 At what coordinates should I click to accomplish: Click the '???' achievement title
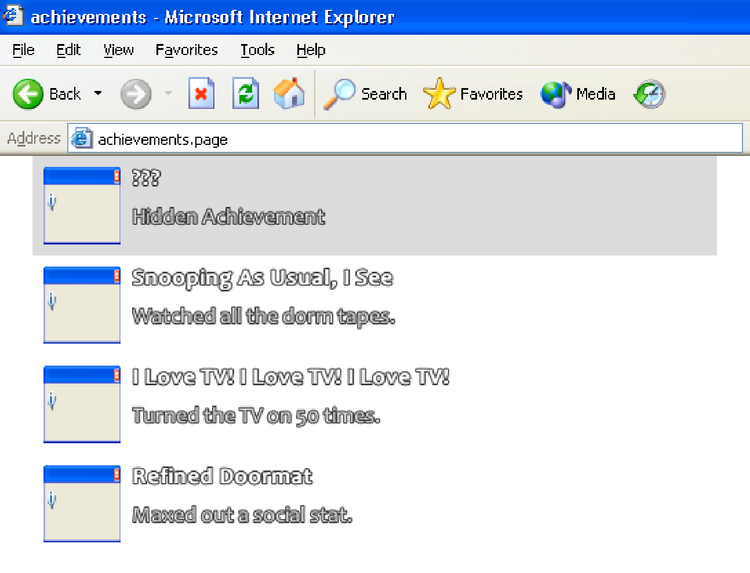pyautogui.click(x=146, y=178)
